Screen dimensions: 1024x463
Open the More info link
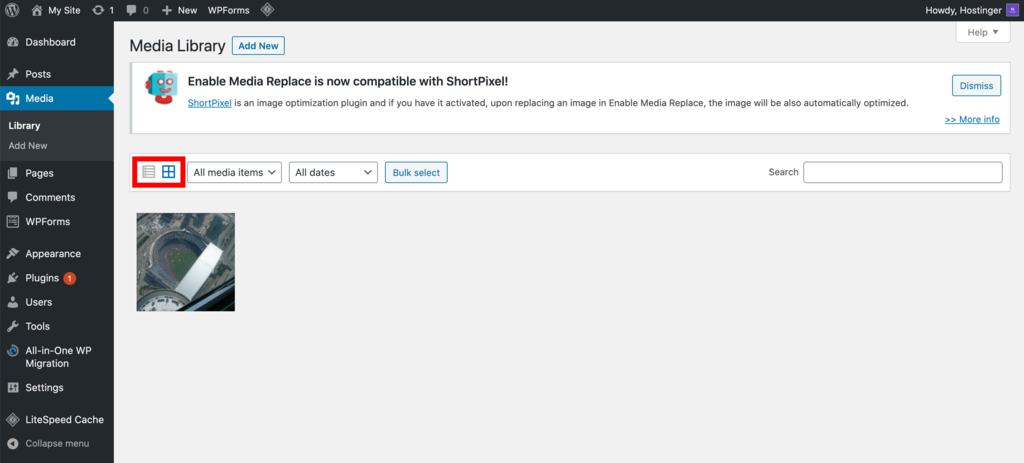click(x=971, y=119)
